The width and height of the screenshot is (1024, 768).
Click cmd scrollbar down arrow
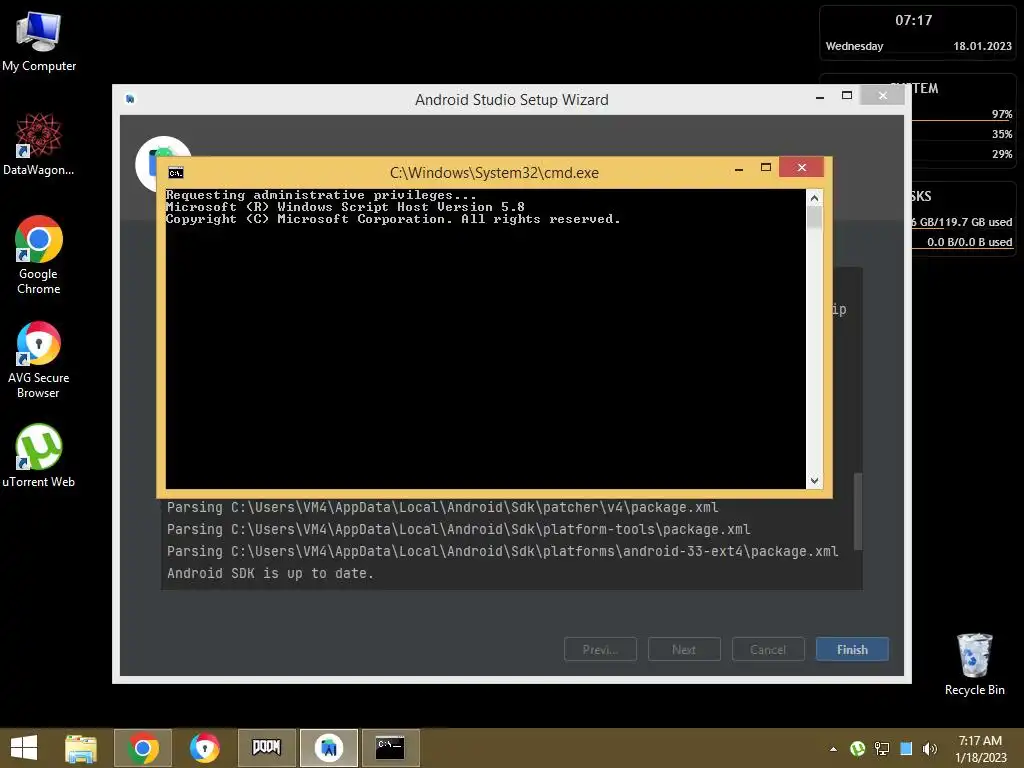click(x=814, y=481)
